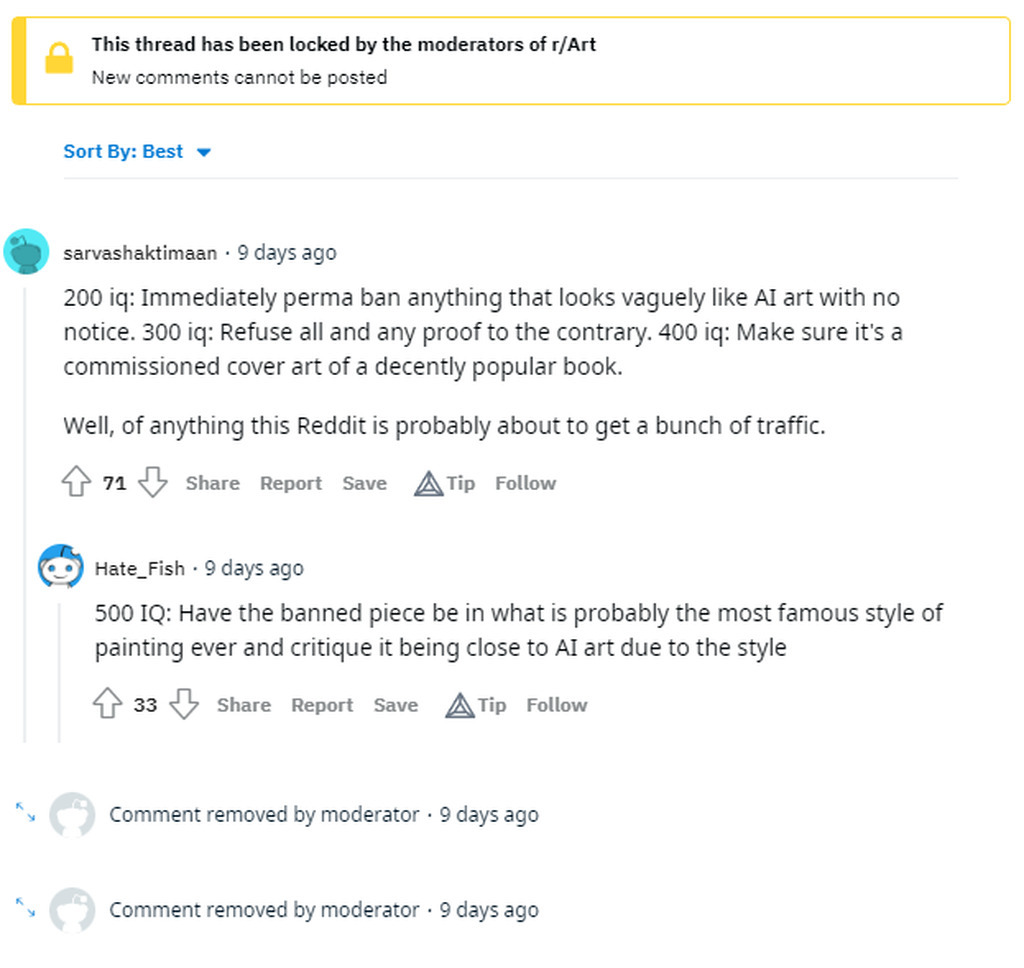Upvote Hate_Fish's reply
Screen dimensions: 1024x968
tap(108, 704)
